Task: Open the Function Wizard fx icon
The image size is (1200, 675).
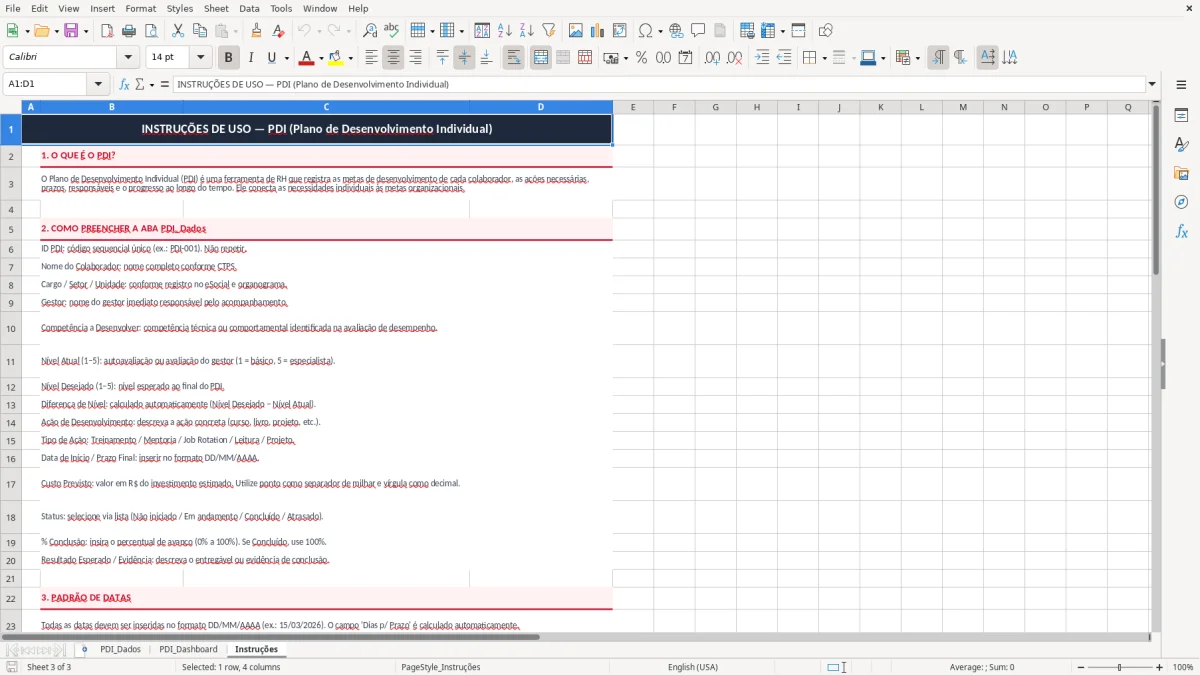Action: pos(124,84)
